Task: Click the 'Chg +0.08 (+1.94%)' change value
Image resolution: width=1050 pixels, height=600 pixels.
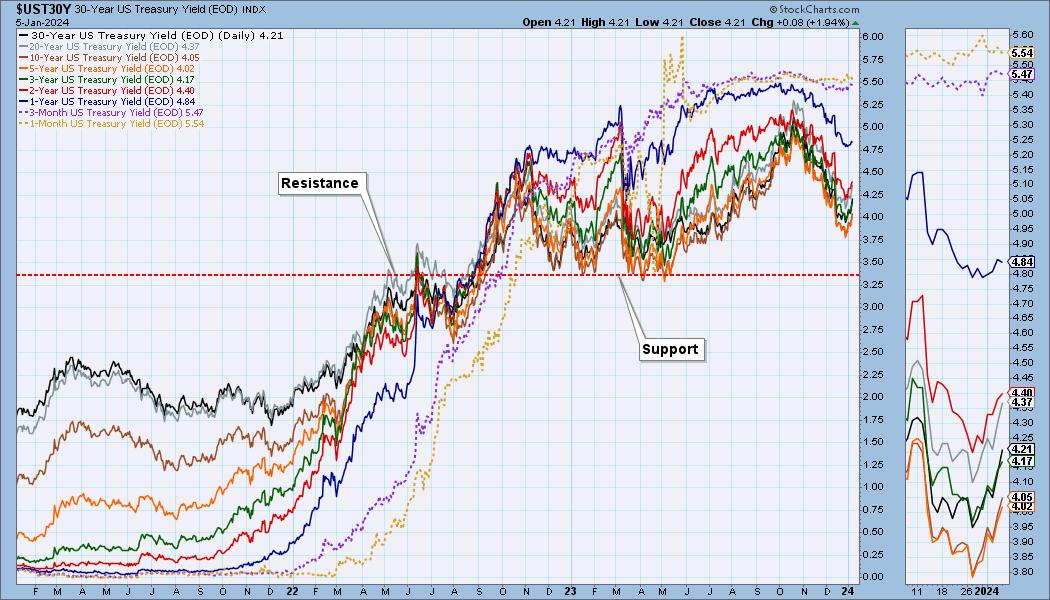Action: (x=800, y=21)
